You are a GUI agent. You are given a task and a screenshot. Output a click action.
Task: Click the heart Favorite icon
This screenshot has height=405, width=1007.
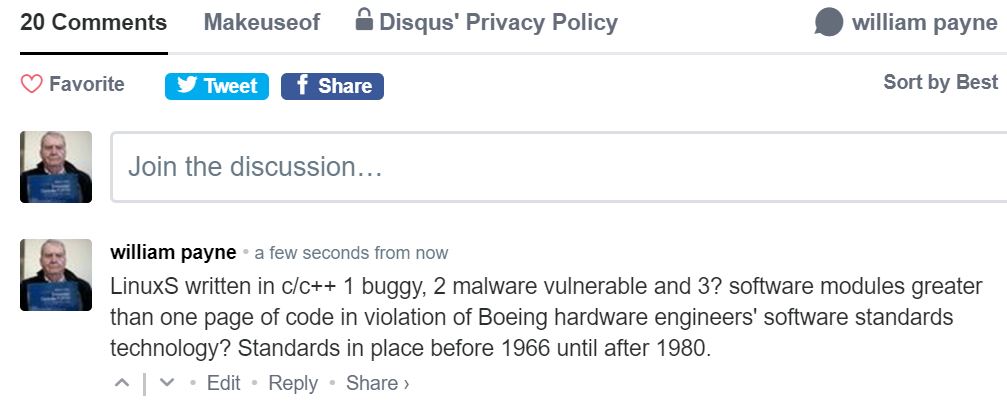pos(31,84)
